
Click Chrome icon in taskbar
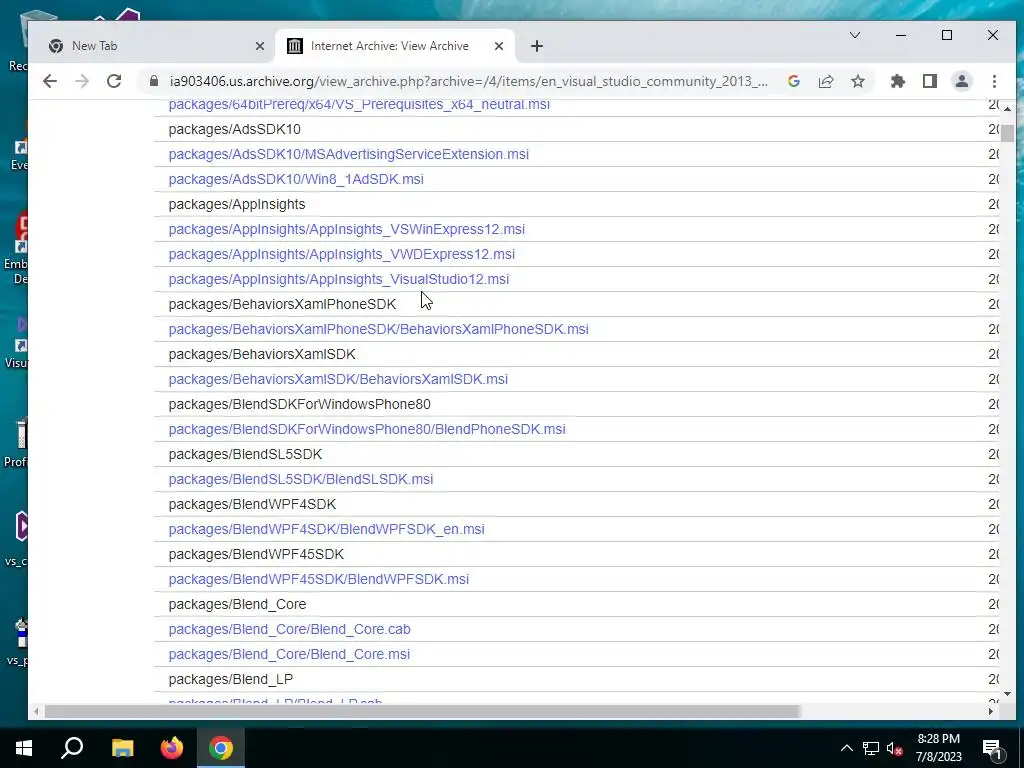(221, 748)
